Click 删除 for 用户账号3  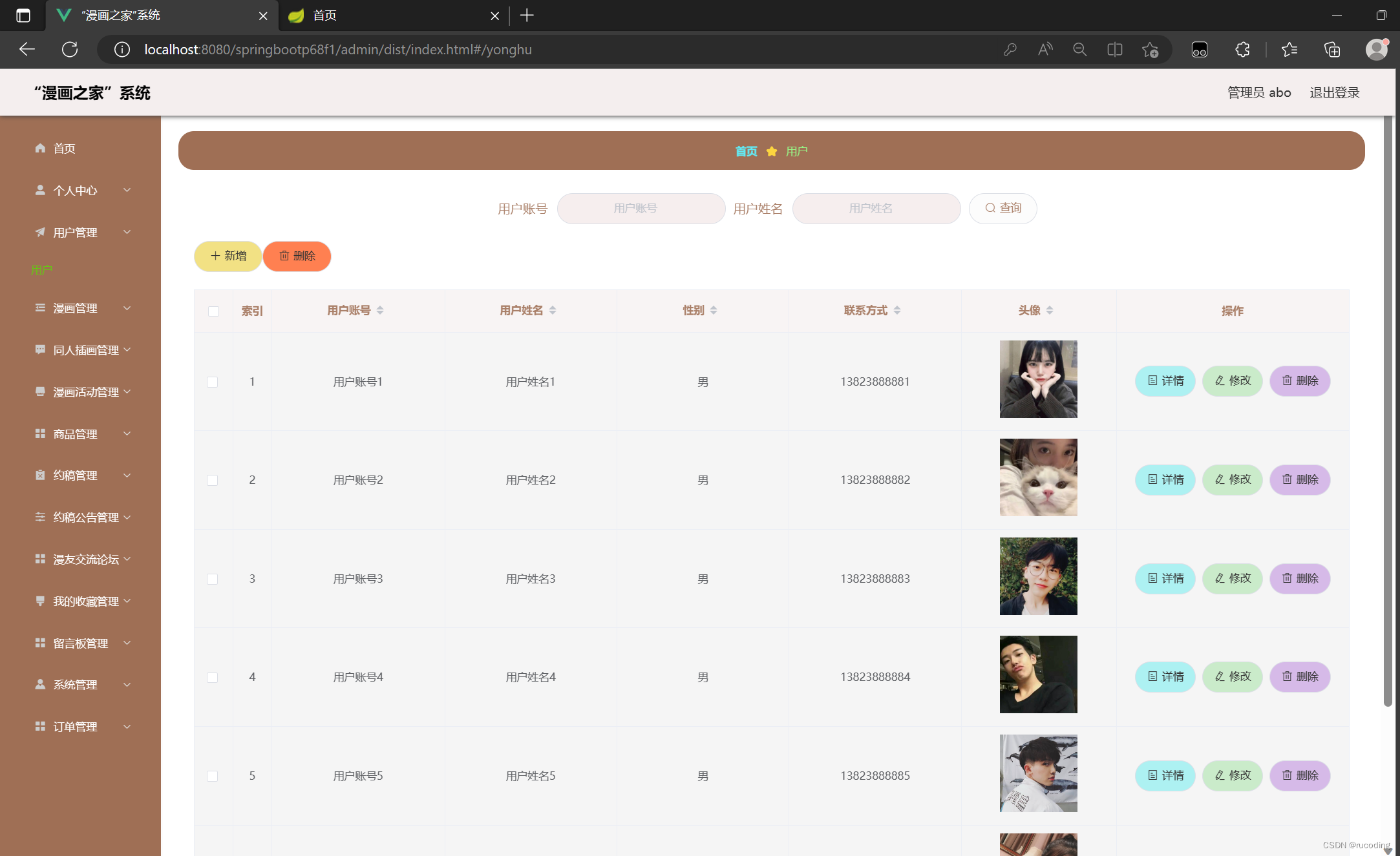(1299, 578)
